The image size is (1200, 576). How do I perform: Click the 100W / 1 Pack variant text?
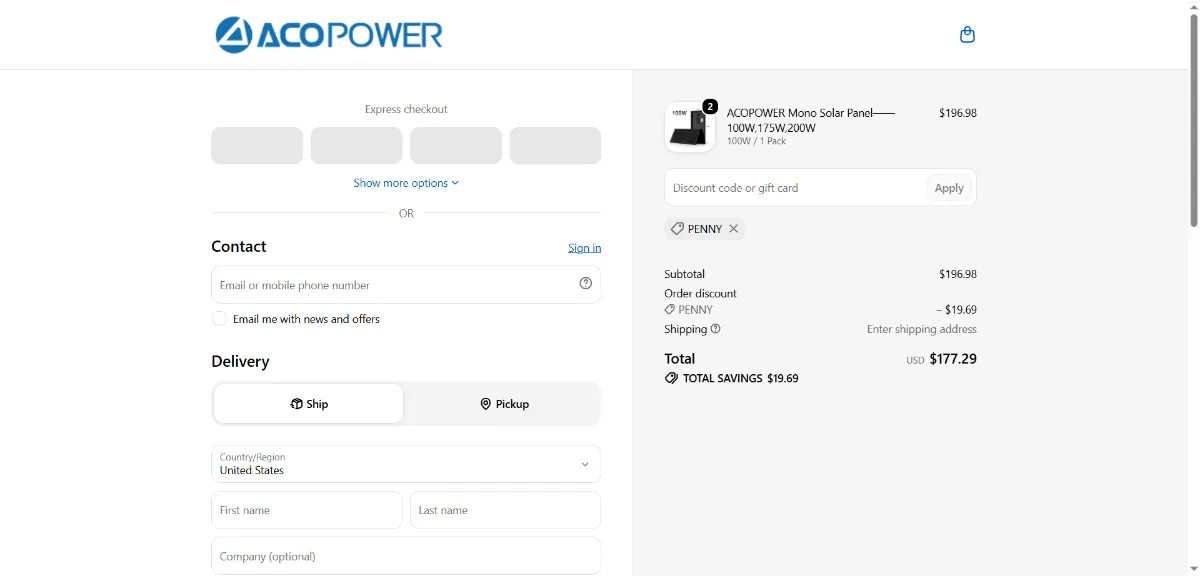[756, 141]
